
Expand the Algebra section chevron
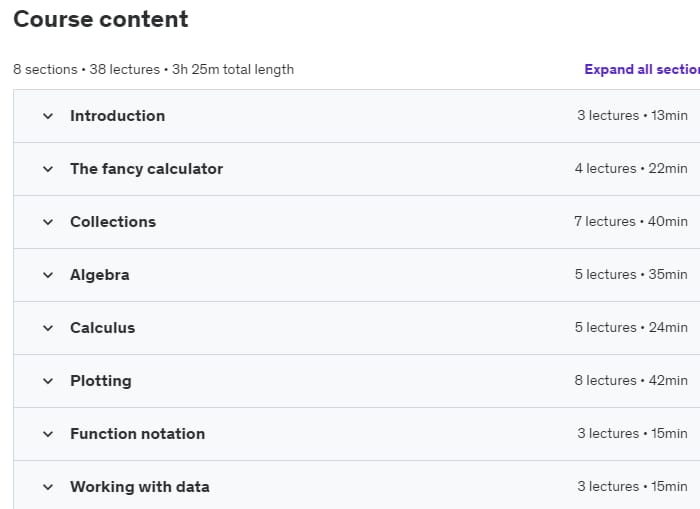click(x=48, y=275)
